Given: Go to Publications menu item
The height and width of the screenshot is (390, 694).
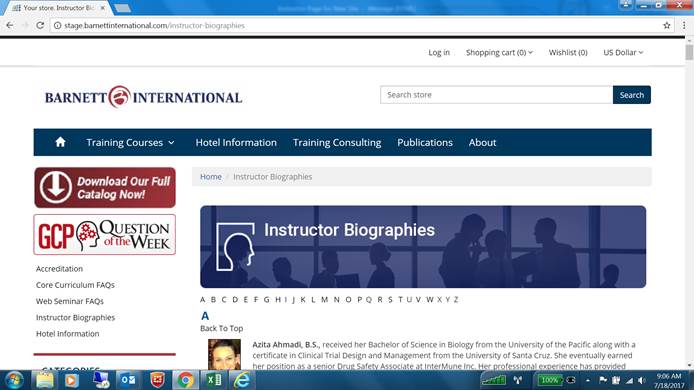Looking at the screenshot, I should pyautogui.click(x=425, y=143).
